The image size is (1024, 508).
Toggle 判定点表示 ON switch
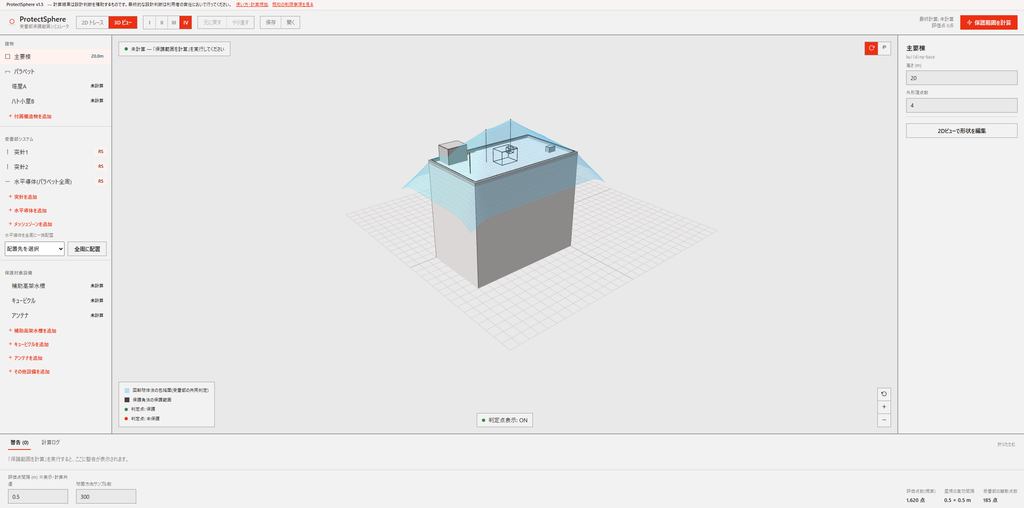point(504,421)
